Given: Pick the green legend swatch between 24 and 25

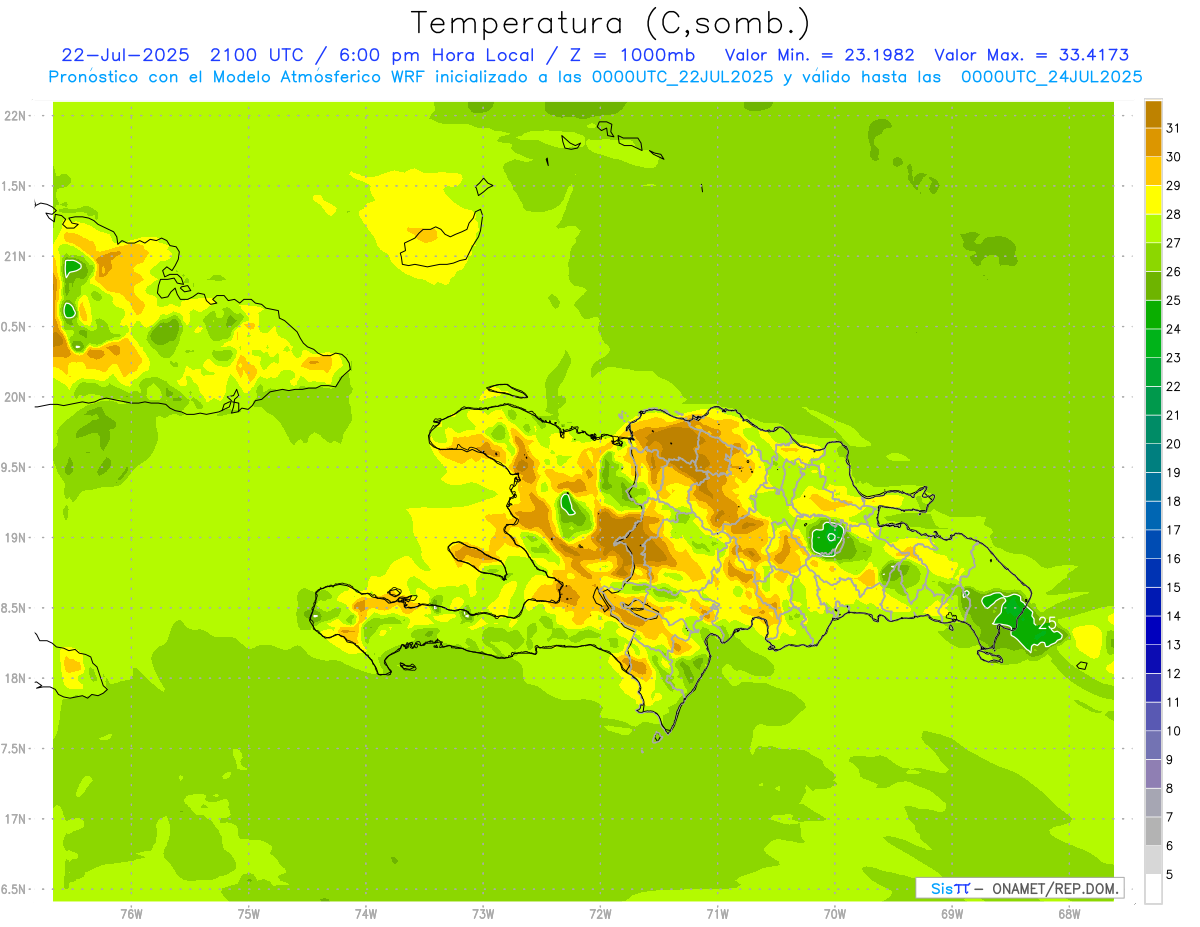Looking at the screenshot, I should (x=1153, y=315).
